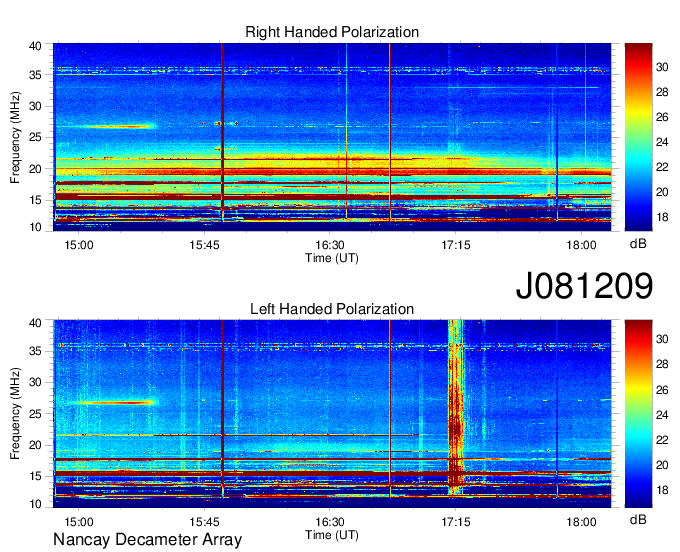The width and height of the screenshot is (680, 552).
Task: Click the "dB" unit label of Right Handed color bar
Action: [x=638, y=244]
